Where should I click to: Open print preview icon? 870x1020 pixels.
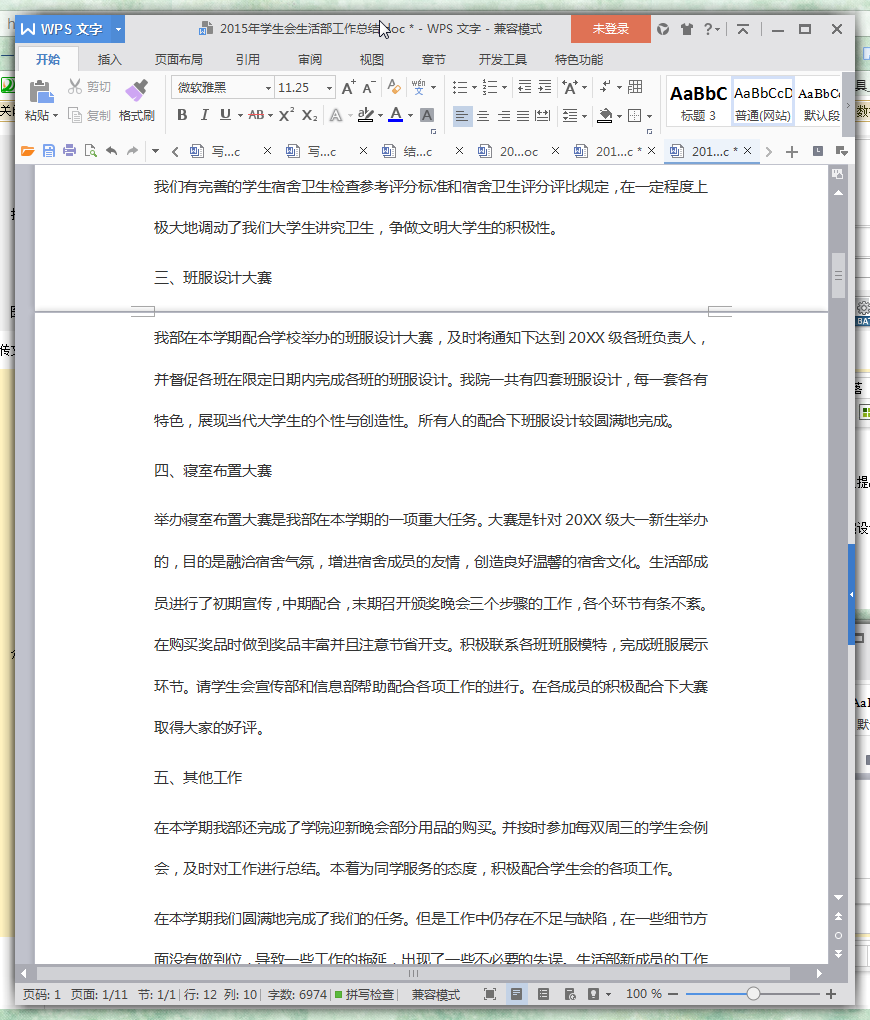click(x=90, y=151)
